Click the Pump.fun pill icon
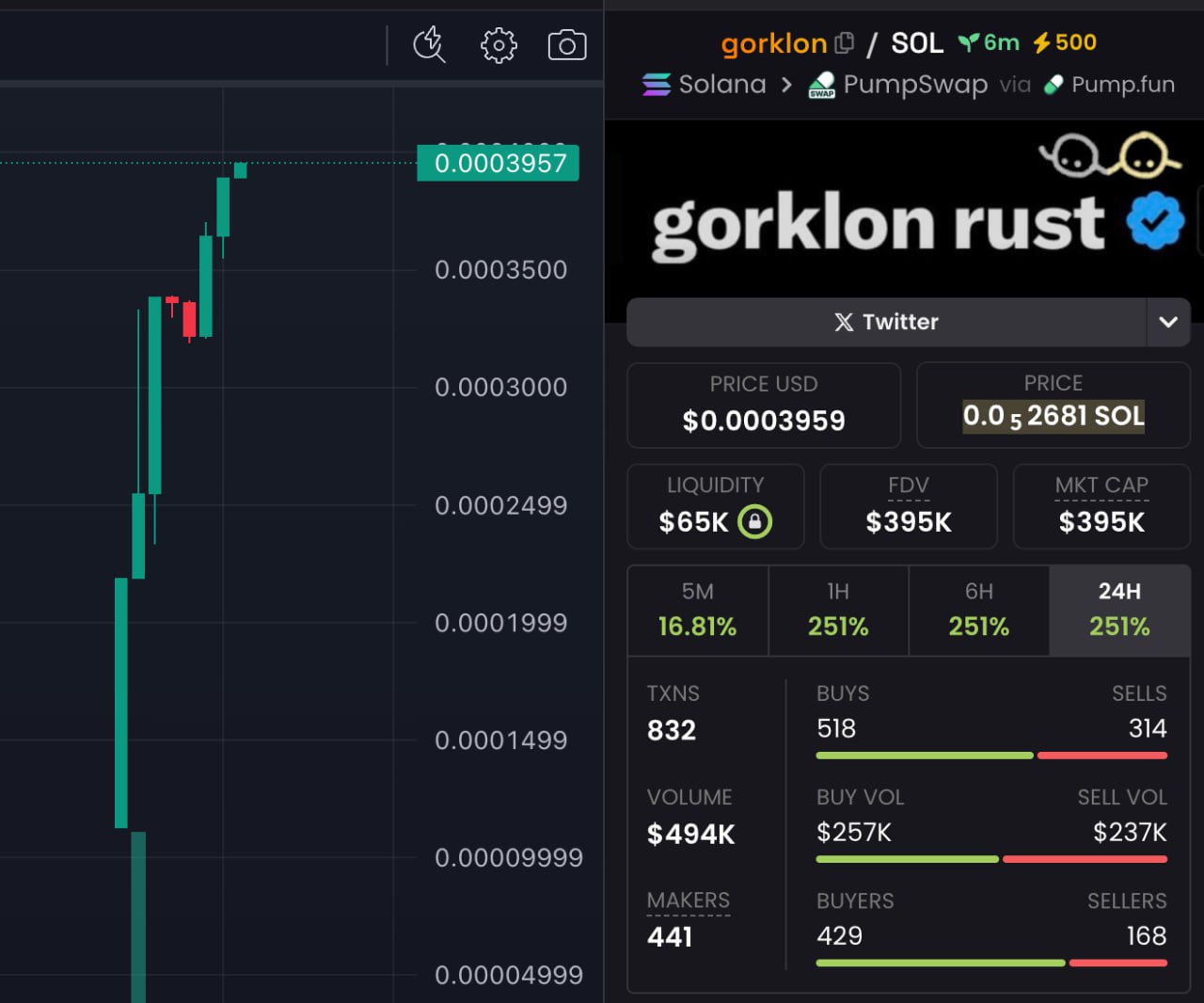This screenshot has height=1003, width=1204. tap(1053, 85)
